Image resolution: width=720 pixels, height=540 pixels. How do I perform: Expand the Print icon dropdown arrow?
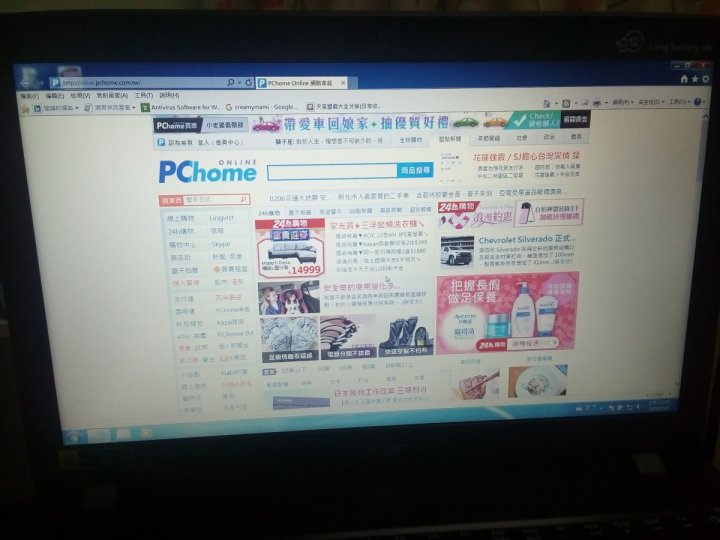click(x=606, y=103)
